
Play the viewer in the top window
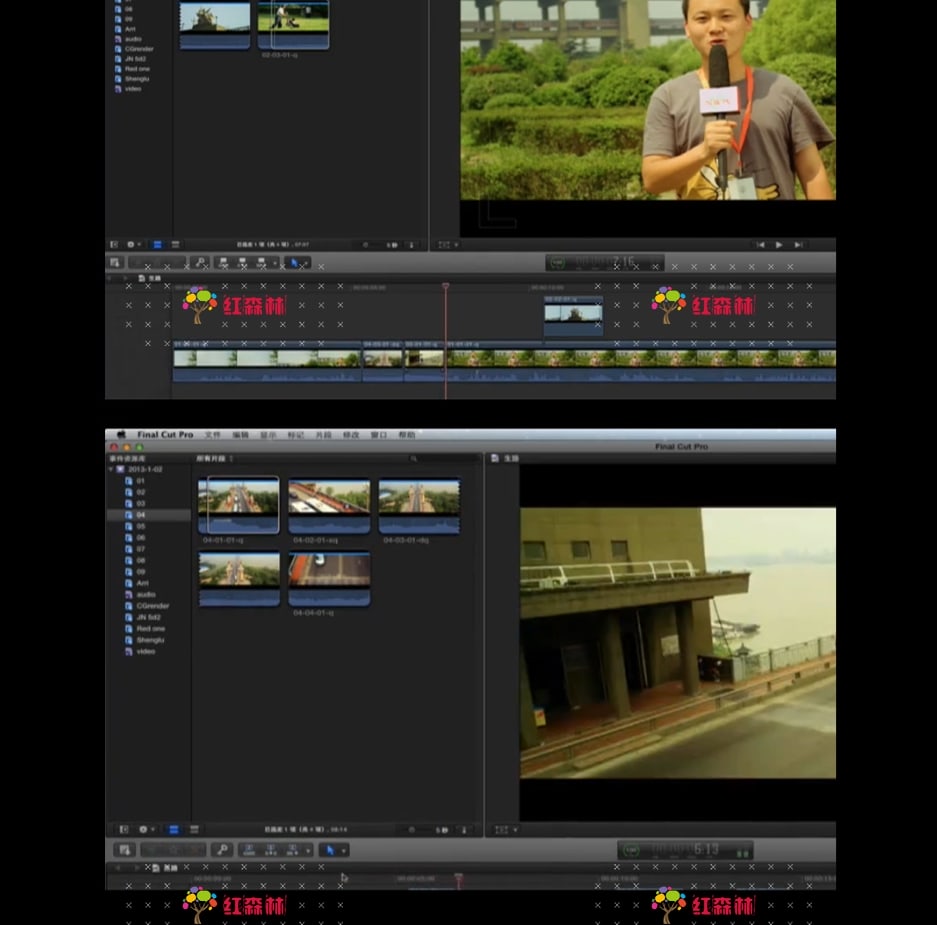click(x=779, y=244)
